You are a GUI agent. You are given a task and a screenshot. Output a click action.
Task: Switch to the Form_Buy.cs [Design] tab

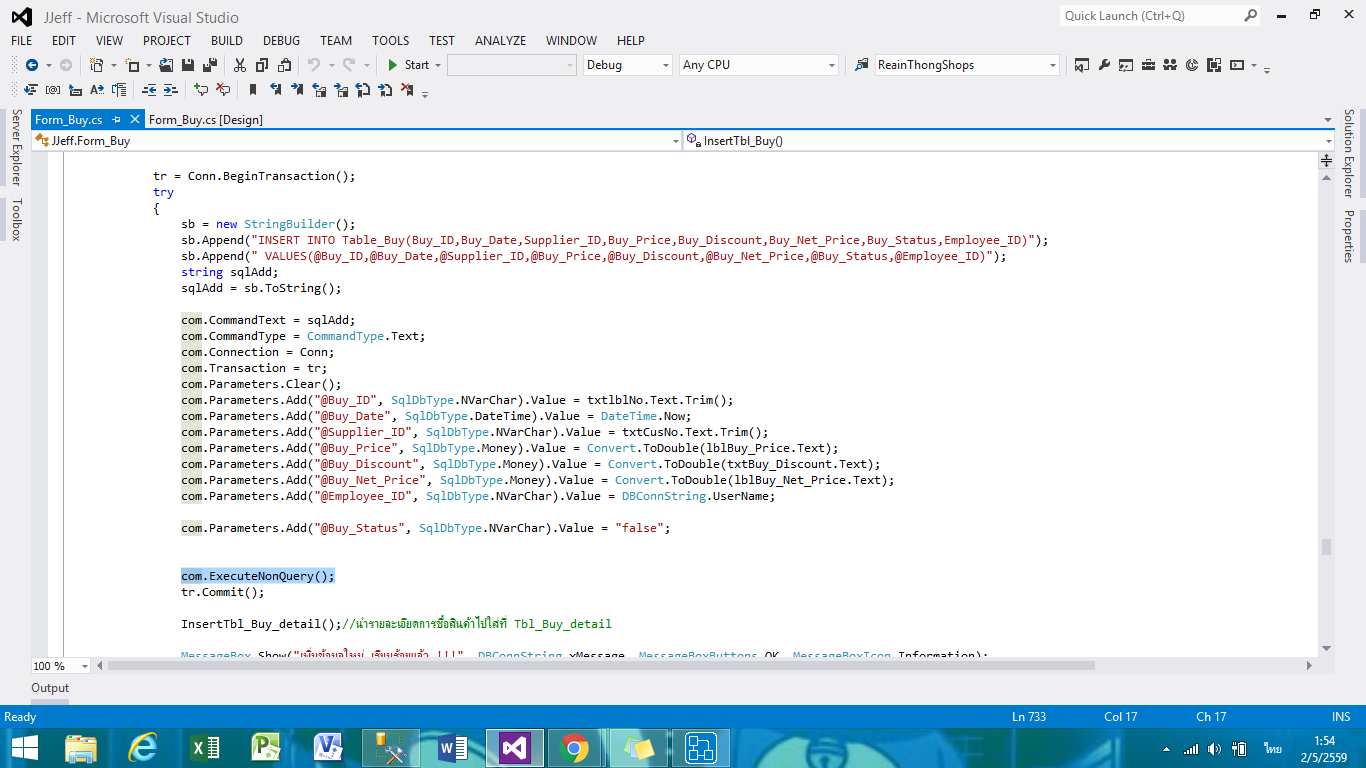[x=206, y=120]
